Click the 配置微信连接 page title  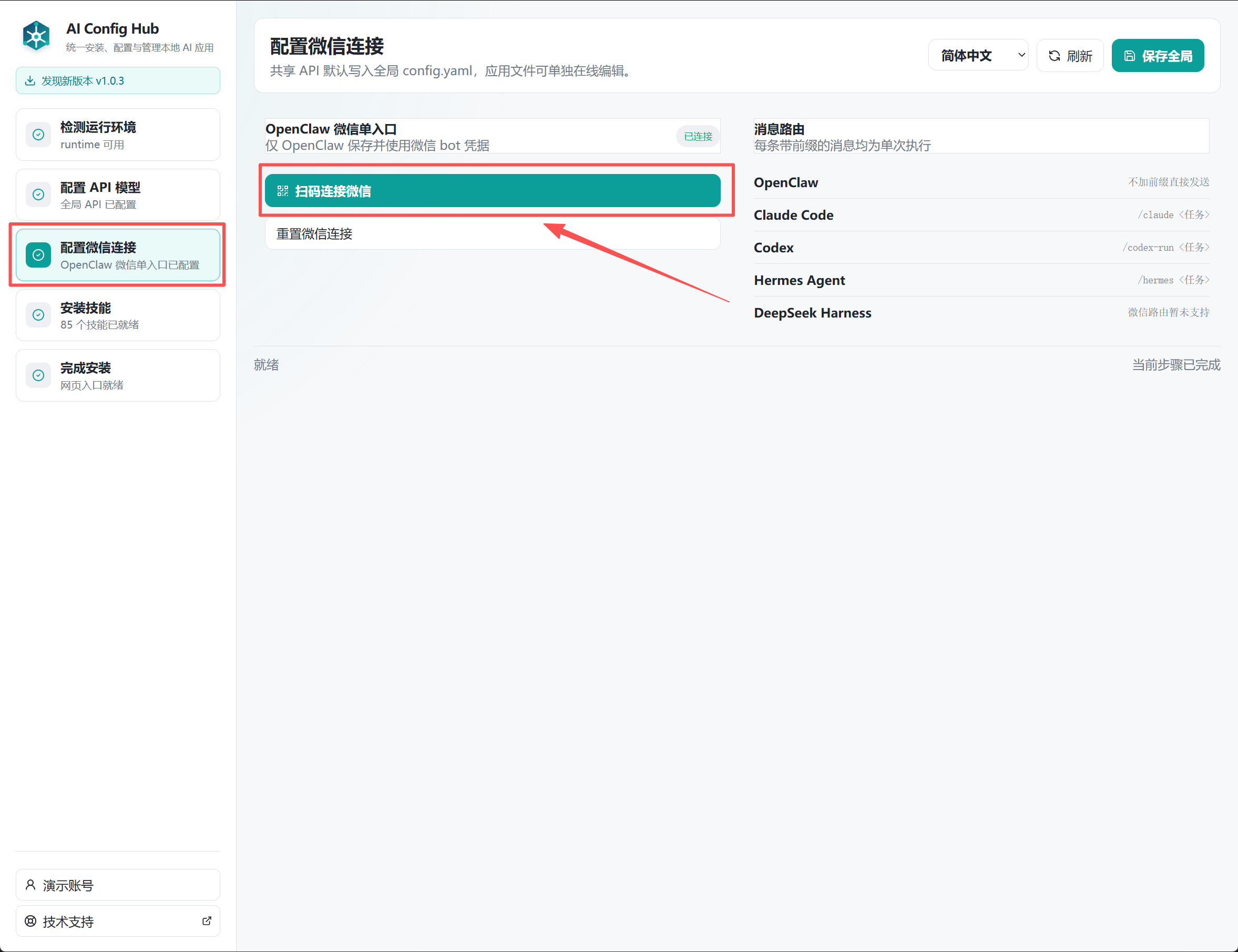327,46
